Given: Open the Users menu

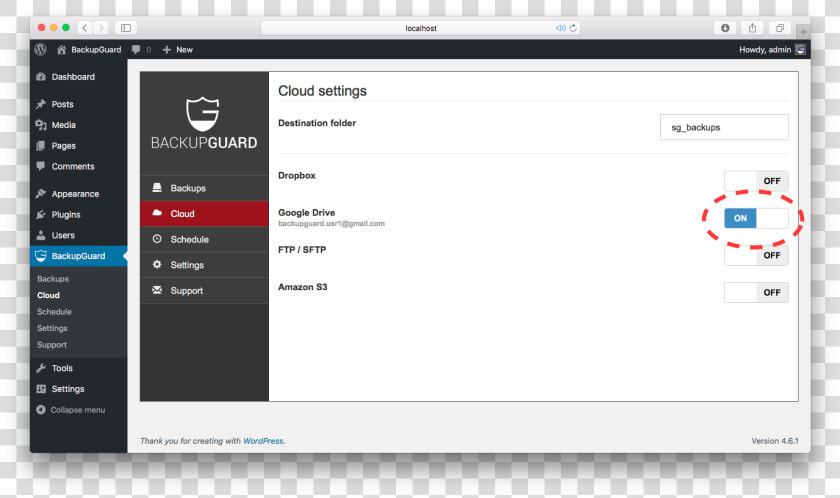Looking at the screenshot, I should 78,236.
